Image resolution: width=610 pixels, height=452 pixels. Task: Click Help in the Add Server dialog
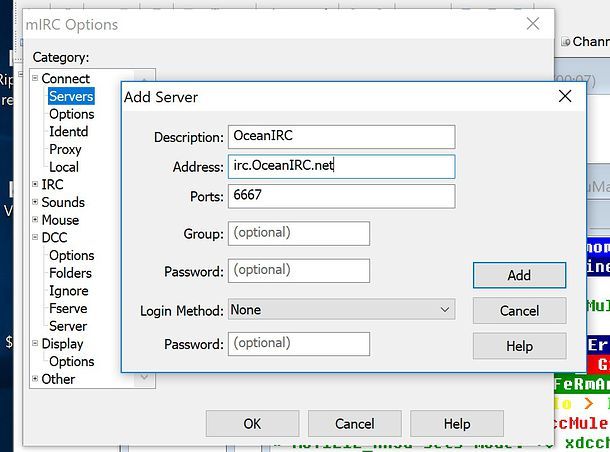pos(519,346)
